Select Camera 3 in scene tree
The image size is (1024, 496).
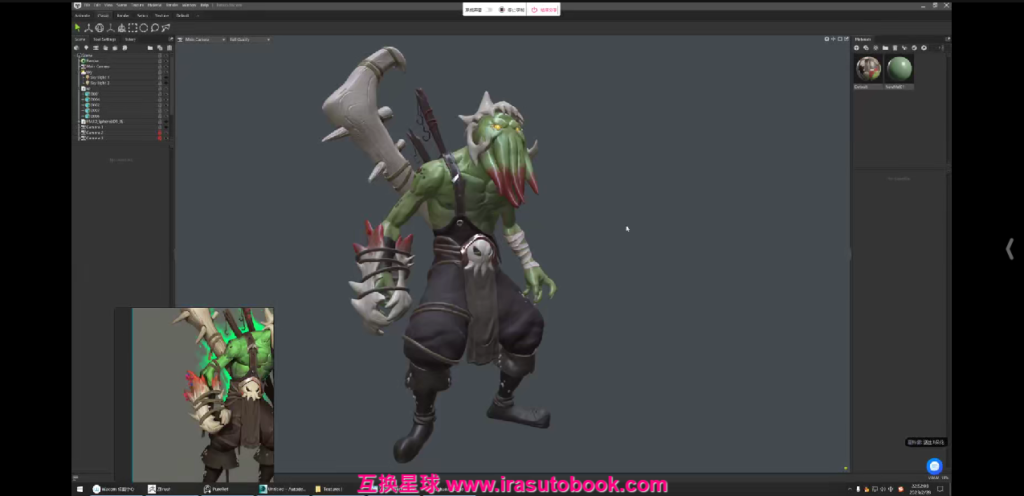(95, 138)
